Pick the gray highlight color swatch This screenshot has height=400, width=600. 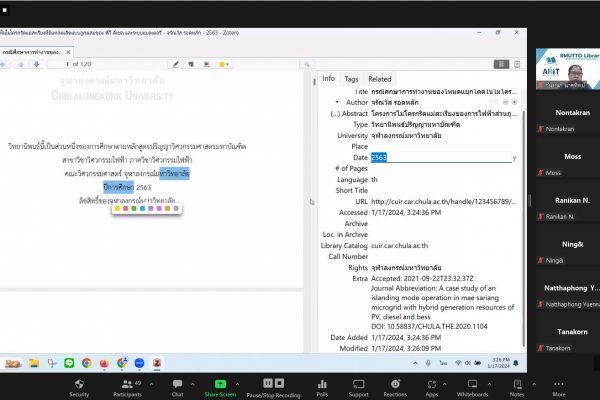176,209
